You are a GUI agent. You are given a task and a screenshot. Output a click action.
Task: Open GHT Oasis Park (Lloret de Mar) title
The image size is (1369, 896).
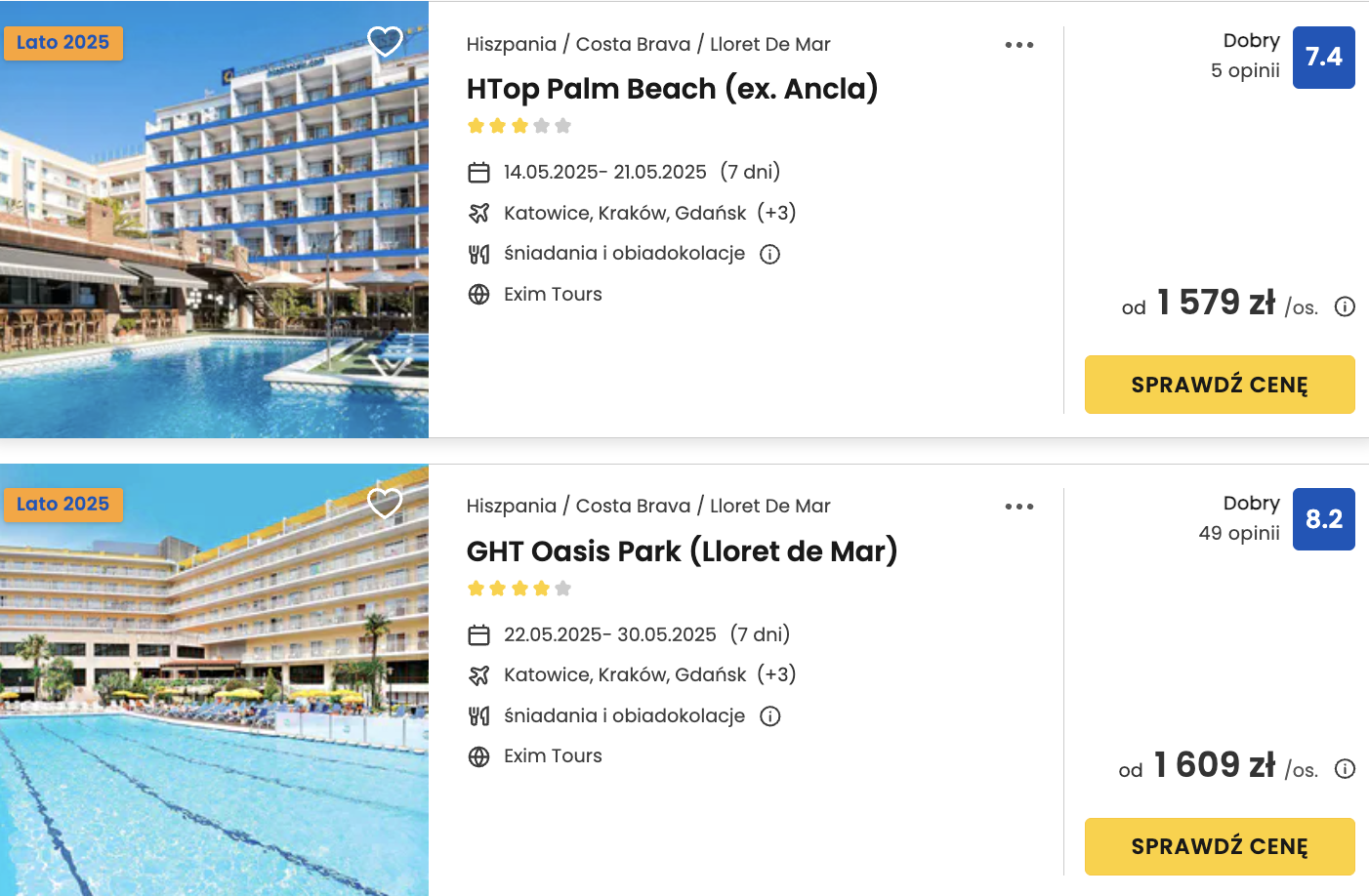683,551
